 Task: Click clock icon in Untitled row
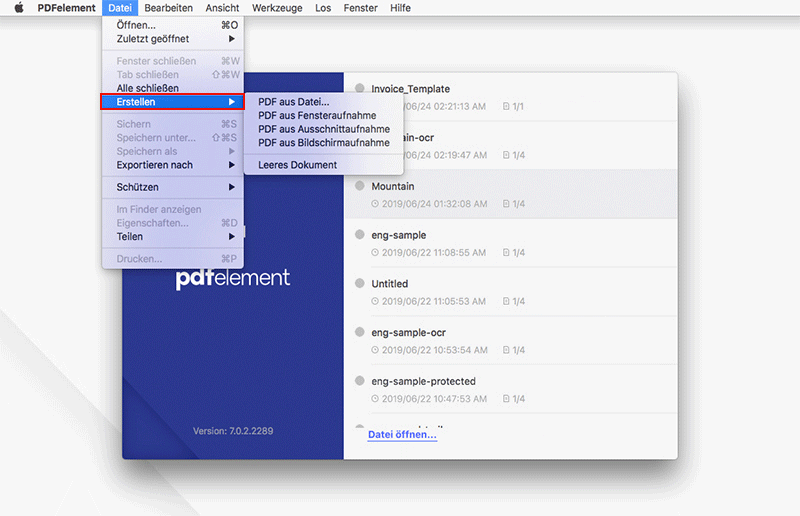coord(375,301)
